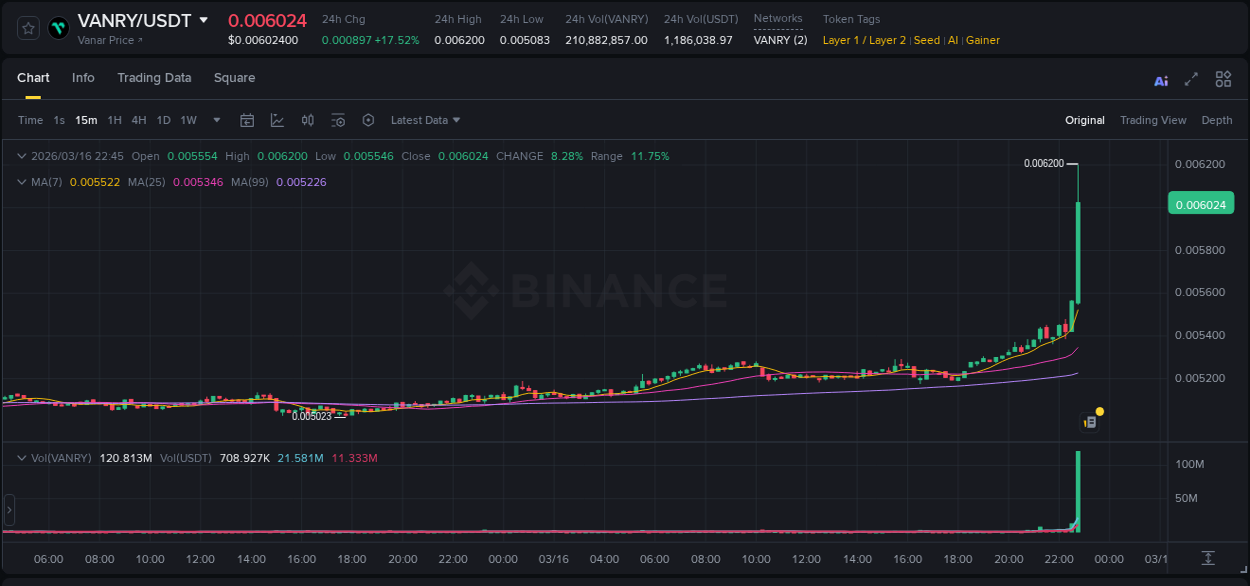Image resolution: width=1250 pixels, height=586 pixels.
Task: Switch to the Trading Data tab
Action: 154,78
